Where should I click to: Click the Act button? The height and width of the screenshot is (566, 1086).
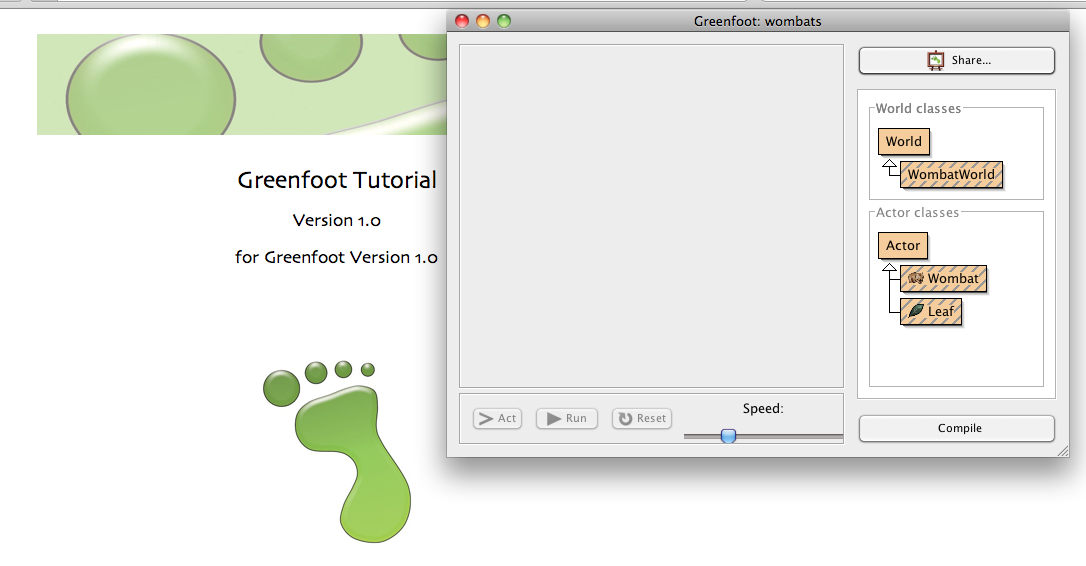(497, 418)
